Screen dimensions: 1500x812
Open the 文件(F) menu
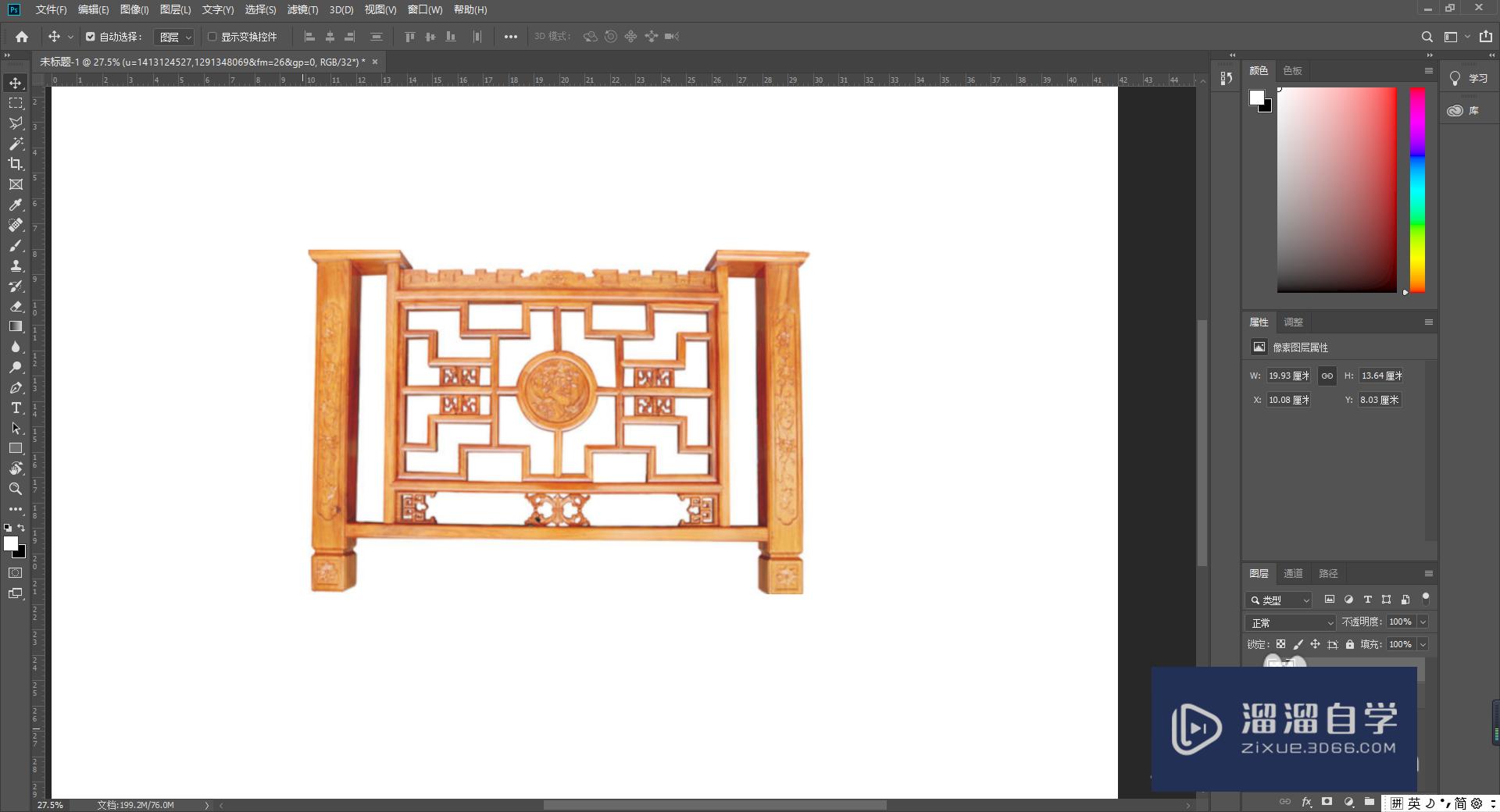coord(51,9)
